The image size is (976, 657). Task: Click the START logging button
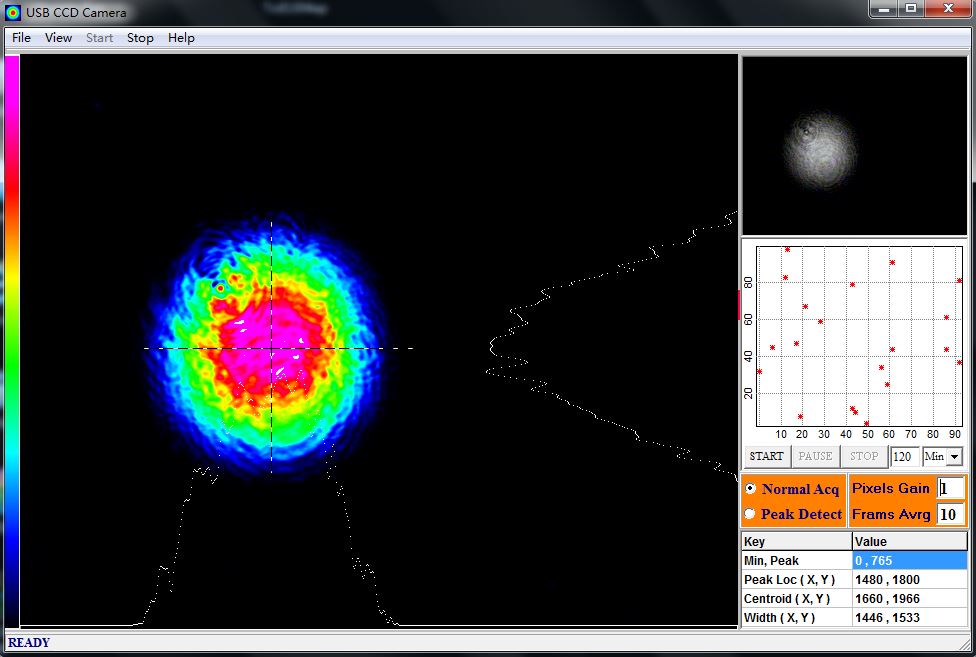click(x=766, y=456)
